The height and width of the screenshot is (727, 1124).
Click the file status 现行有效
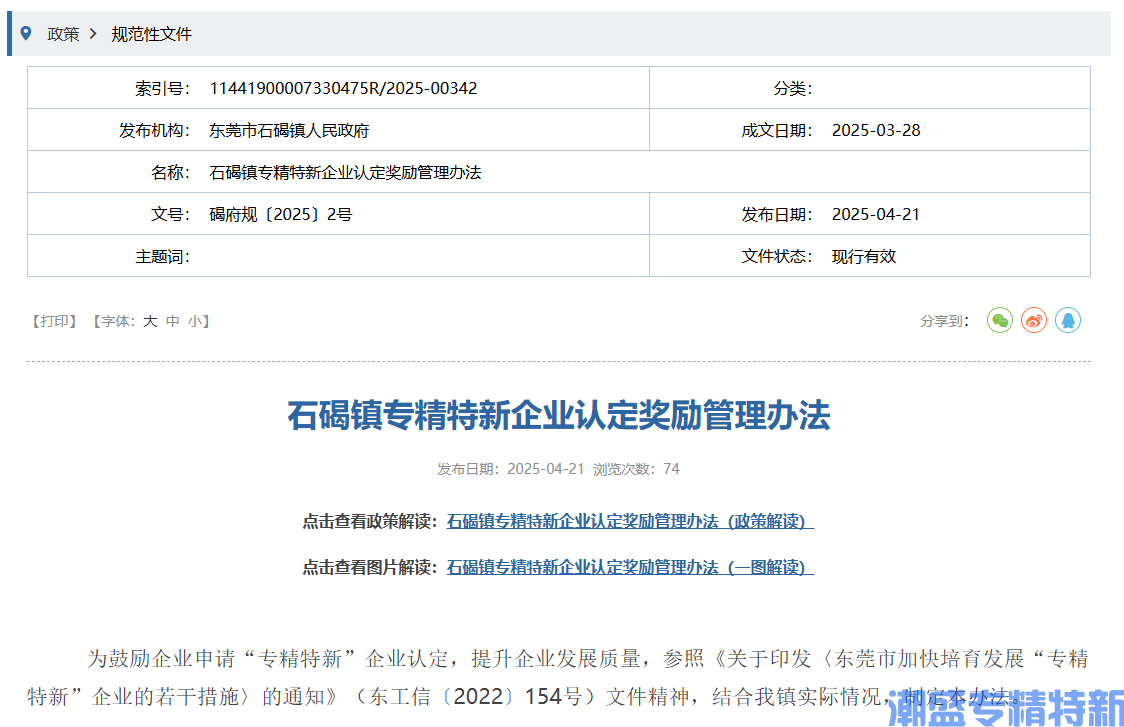pyautogui.click(x=864, y=257)
